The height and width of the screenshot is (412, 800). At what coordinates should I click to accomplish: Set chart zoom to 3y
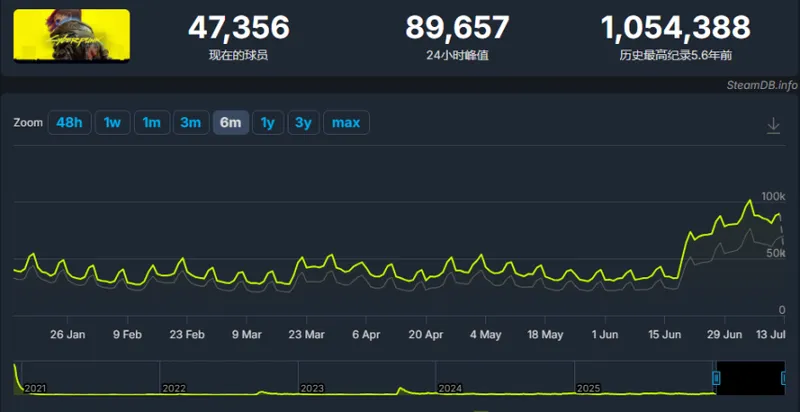pyautogui.click(x=304, y=123)
